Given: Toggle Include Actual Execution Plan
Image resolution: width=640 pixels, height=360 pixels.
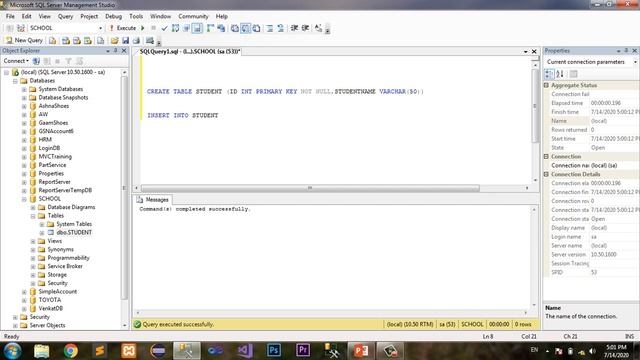Looking at the screenshot, I should (x=210, y=28).
